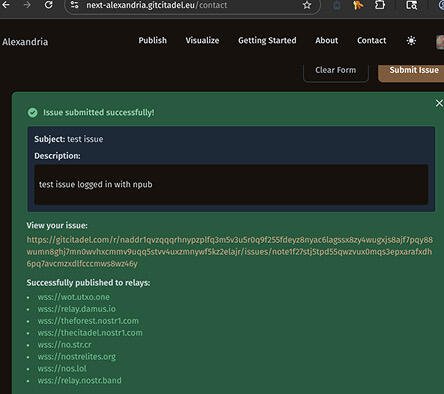This screenshot has height=394, width=444.
Task: Open the user profile avatar
Action: coord(440,42)
